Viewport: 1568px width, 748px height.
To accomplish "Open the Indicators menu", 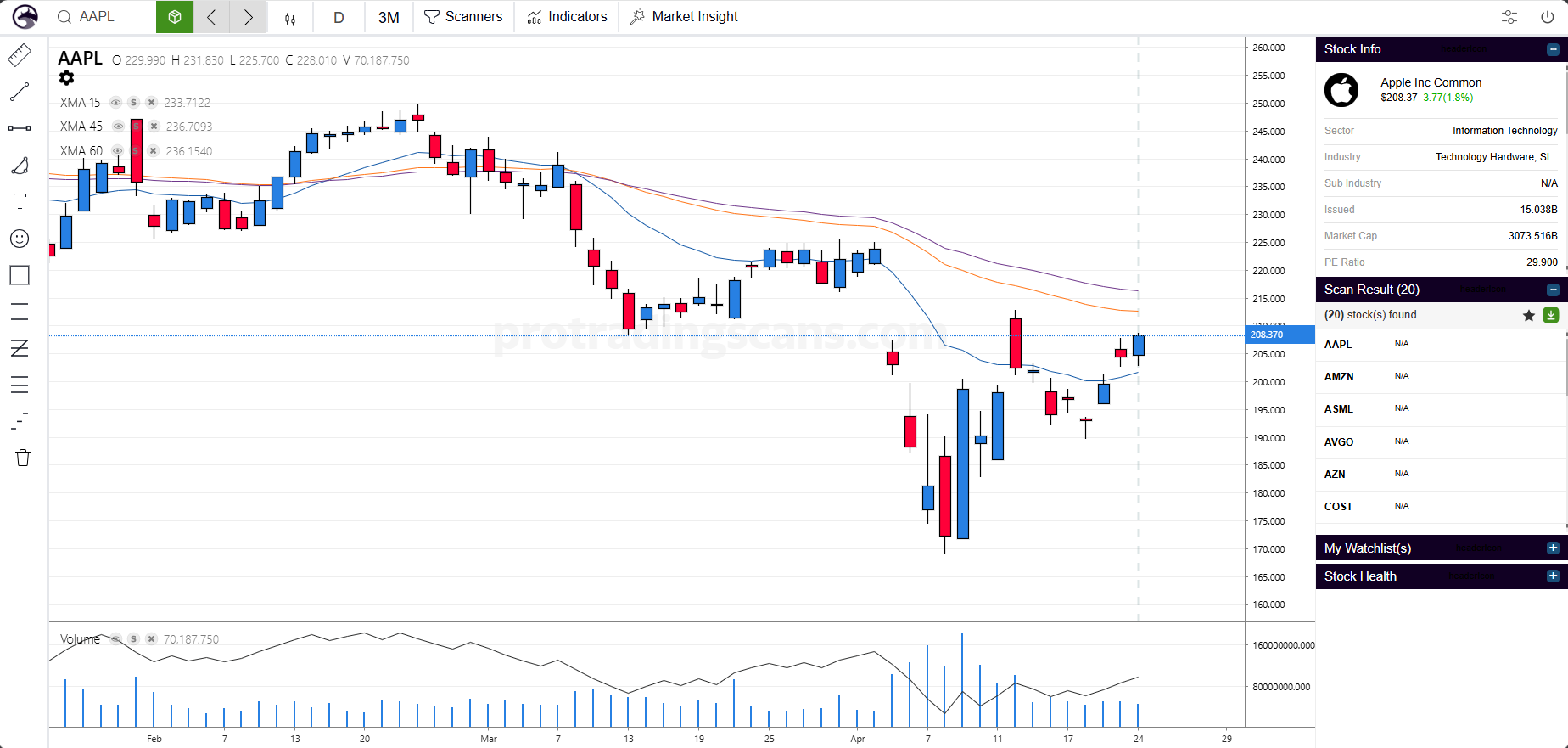I will pyautogui.click(x=567, y=17).
